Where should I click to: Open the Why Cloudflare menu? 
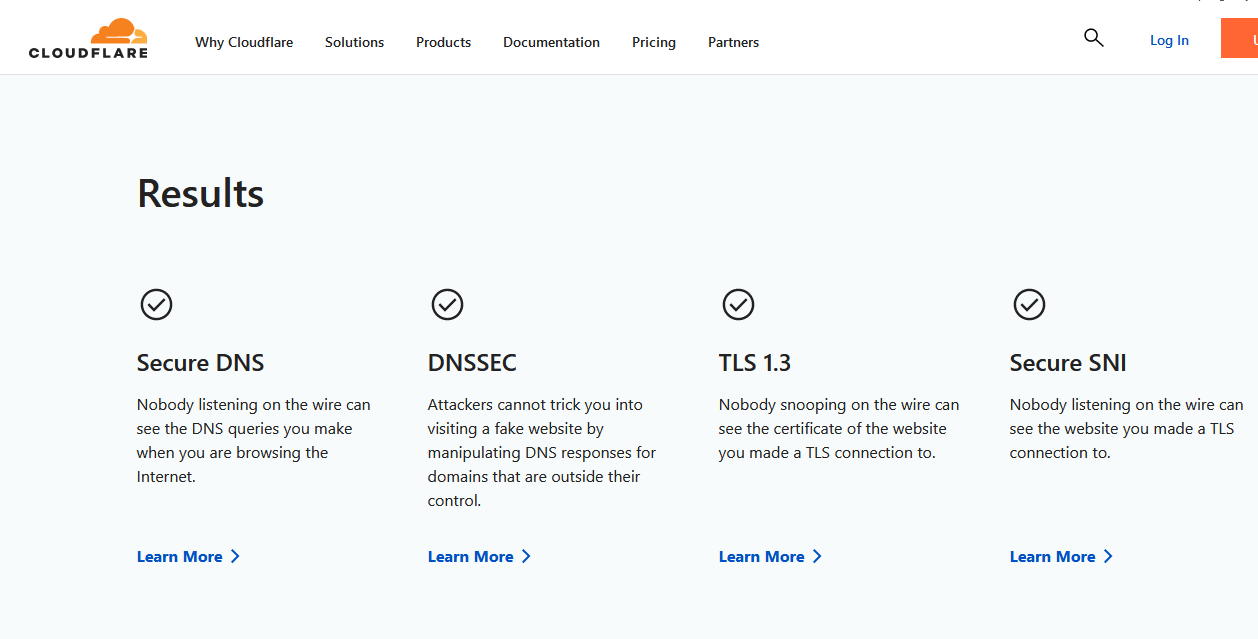pos(244,42)
